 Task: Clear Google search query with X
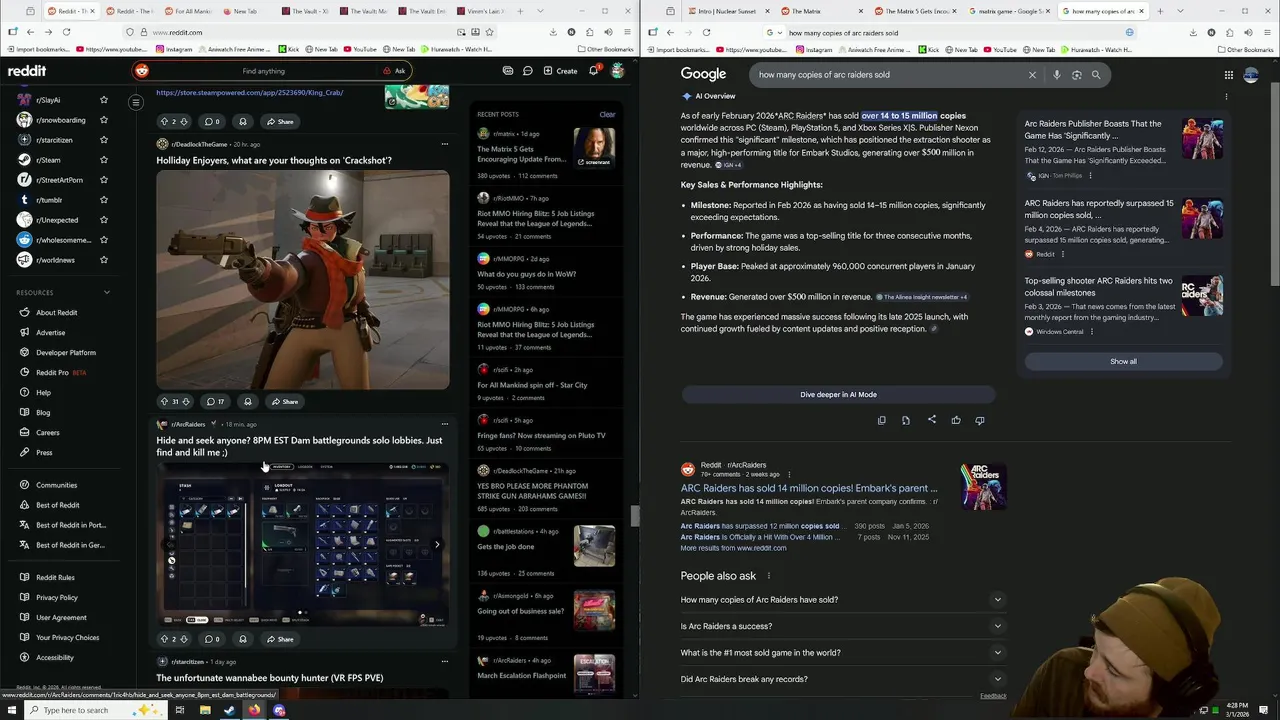click(1032, 75)
